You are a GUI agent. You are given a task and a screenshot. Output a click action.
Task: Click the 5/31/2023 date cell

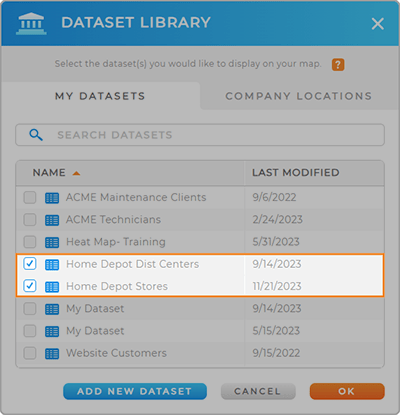click(276, 242)
